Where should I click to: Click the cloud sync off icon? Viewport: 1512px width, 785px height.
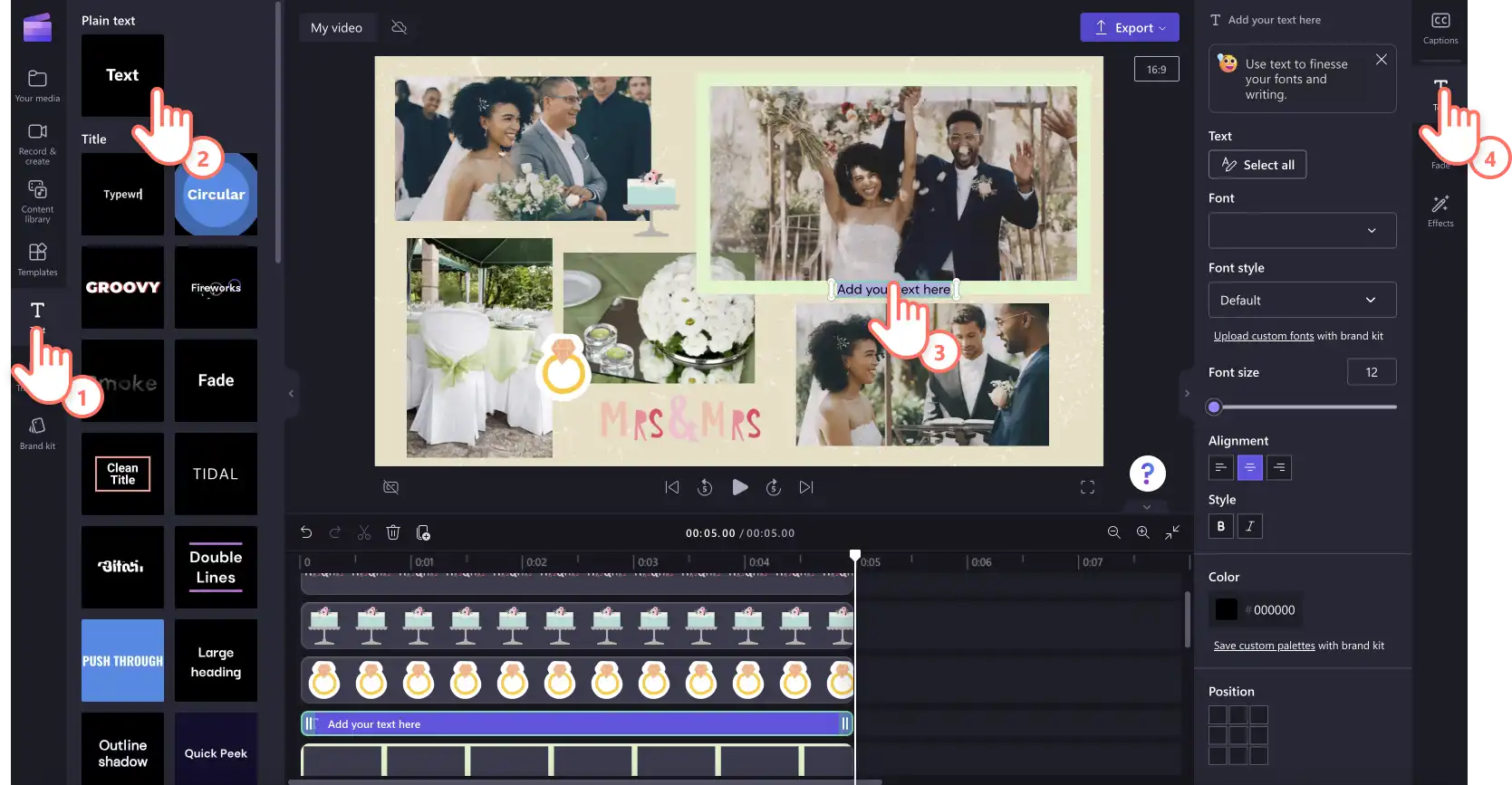399,27
